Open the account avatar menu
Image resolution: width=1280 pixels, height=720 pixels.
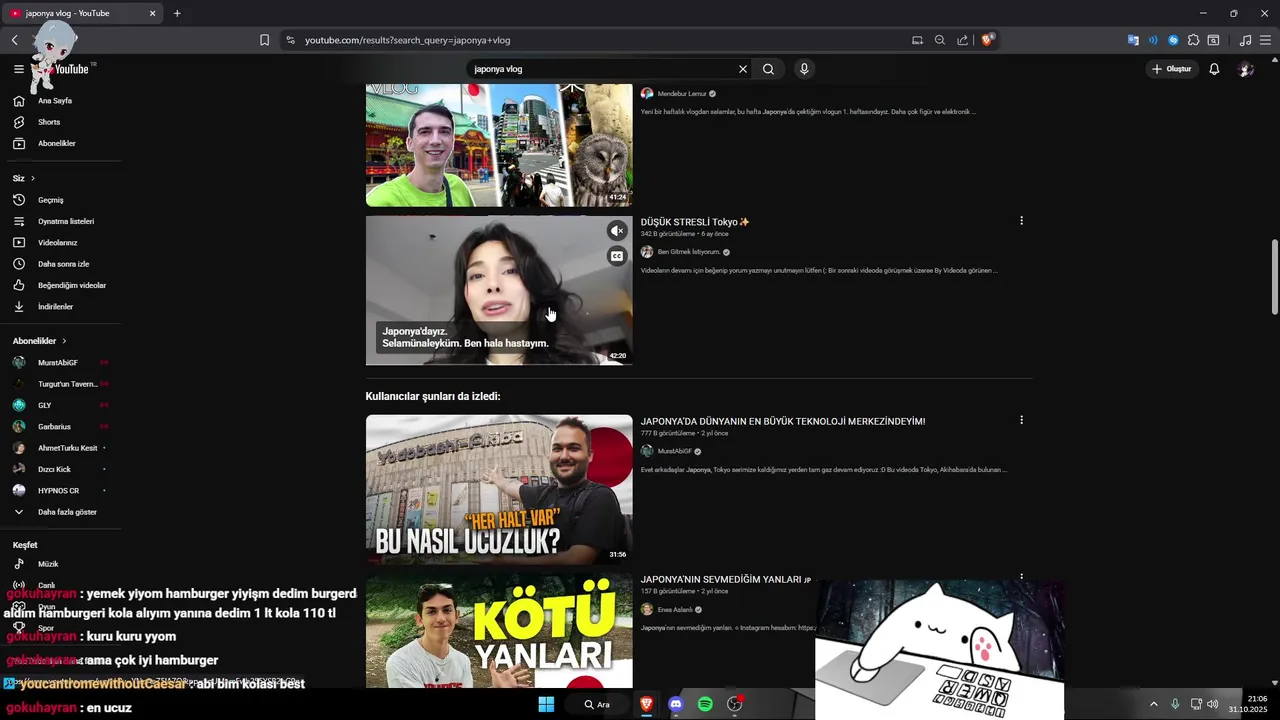pos(1245,69)
